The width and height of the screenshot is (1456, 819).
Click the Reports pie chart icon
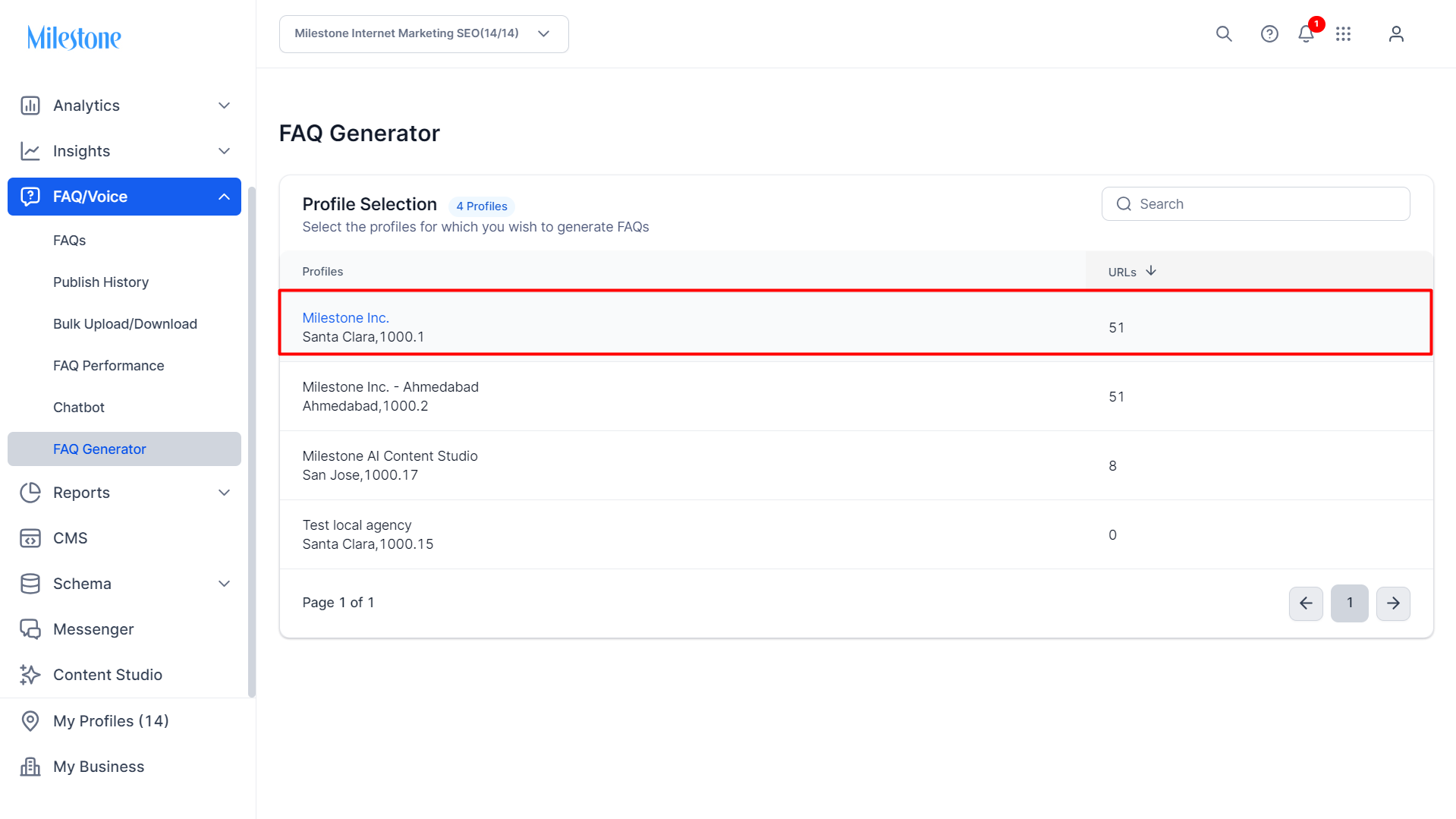[30, 493]
